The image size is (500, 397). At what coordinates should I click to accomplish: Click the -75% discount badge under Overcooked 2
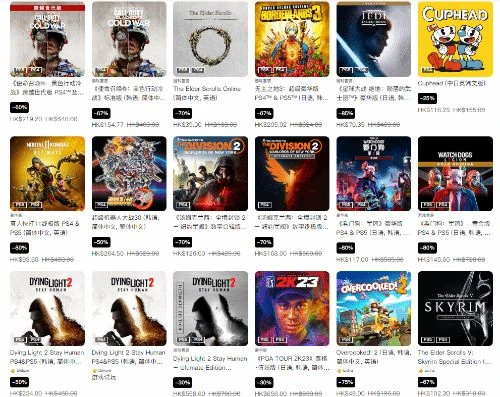coord(346,382)
